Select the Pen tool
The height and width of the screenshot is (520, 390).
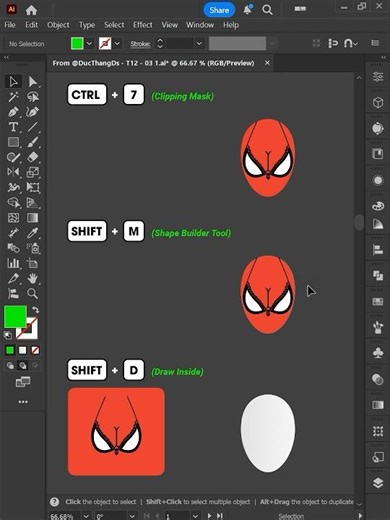[x=13, y=112]
